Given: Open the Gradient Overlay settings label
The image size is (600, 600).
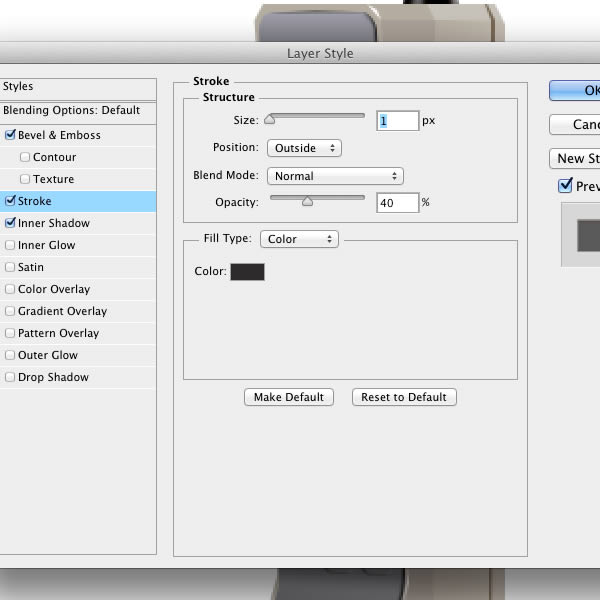Looking at the screenshot, I should tap(62, 311).
